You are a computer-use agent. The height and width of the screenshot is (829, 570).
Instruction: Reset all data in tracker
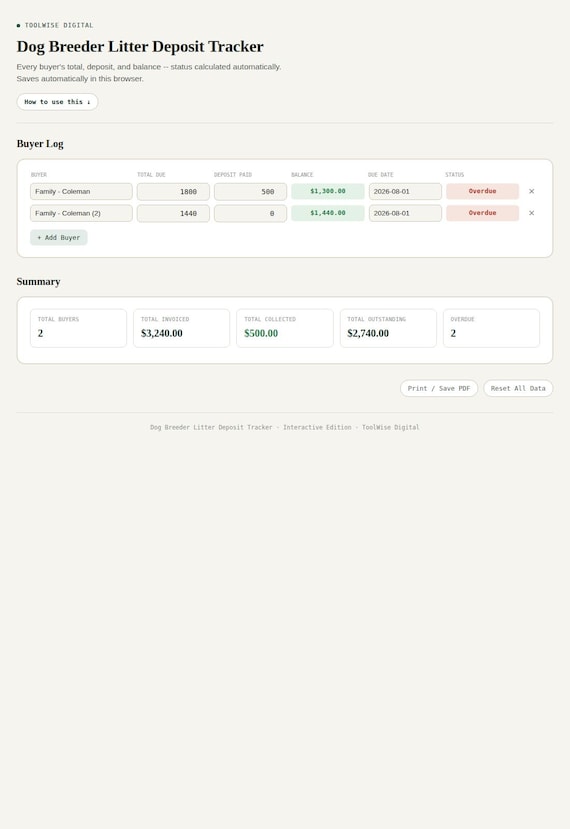[518, 388]
